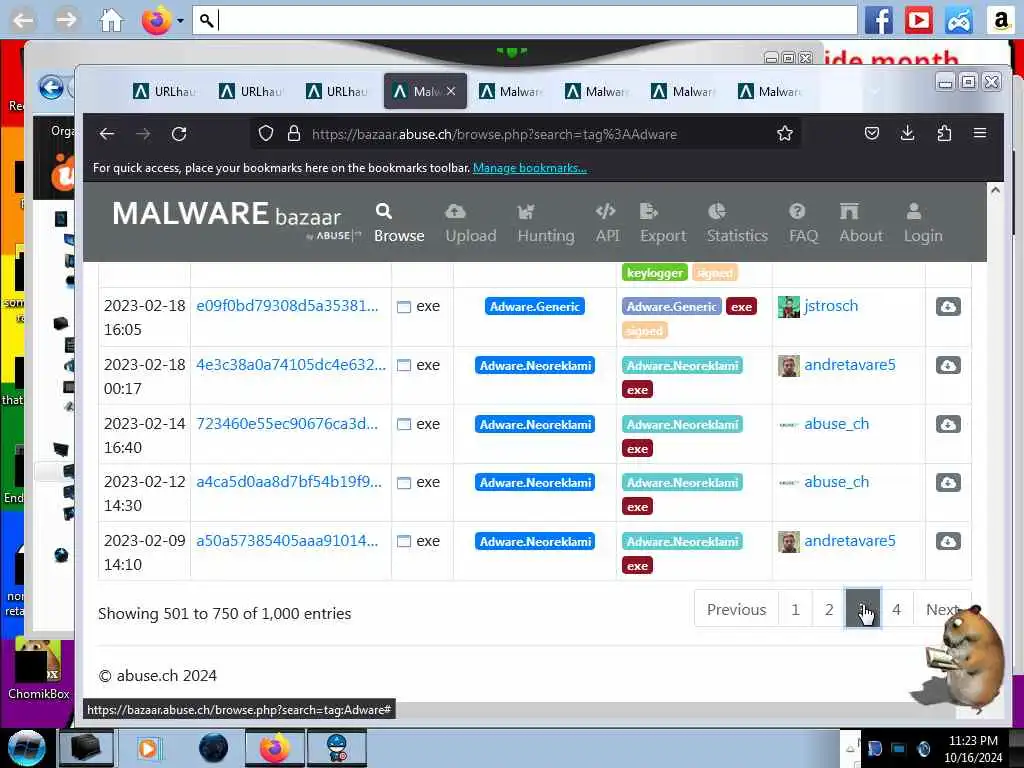The width and height of the screenshot is (1024, 768).
Task: Open sample hash e09f0bd79308d5a35381
Action: point(287,306)
